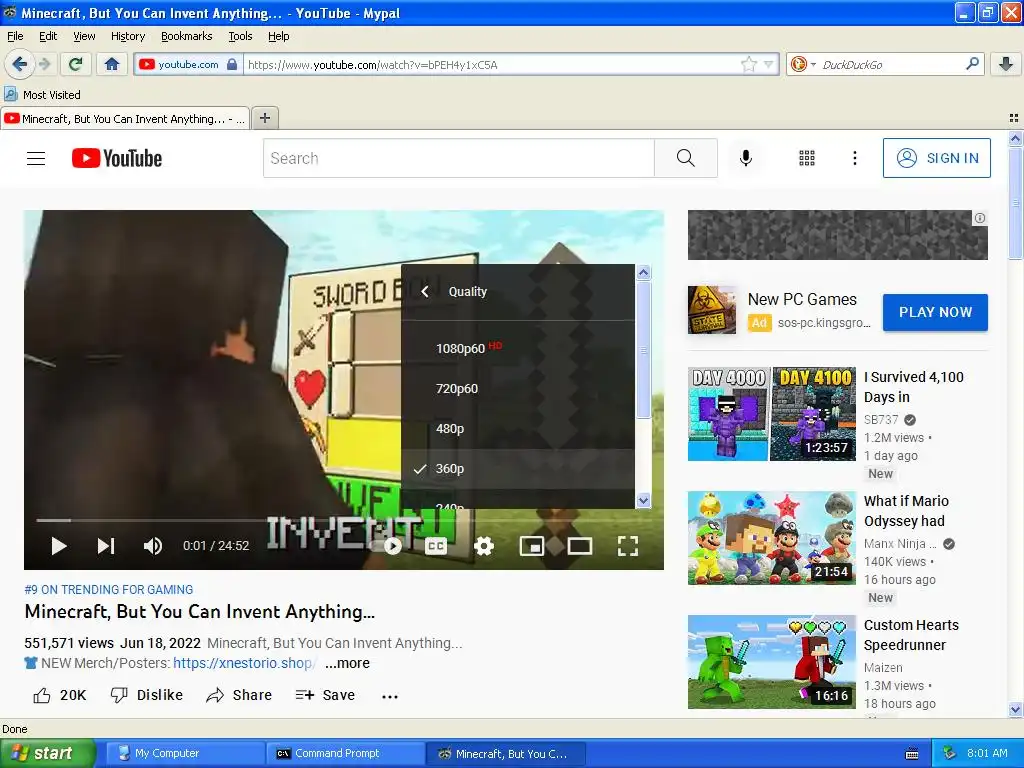Enter full screen mode
This screenshot has height=768, width=1024.
pos(628,546)
